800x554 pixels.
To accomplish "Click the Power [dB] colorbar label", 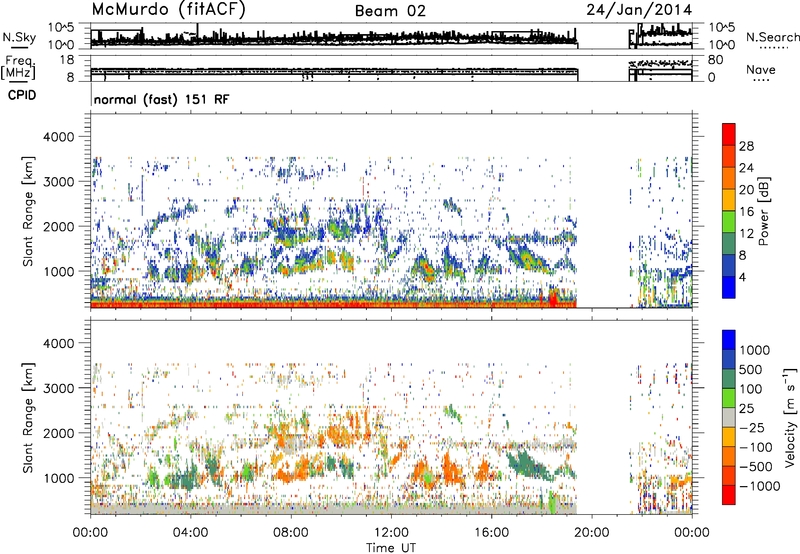I will point(763,211).
